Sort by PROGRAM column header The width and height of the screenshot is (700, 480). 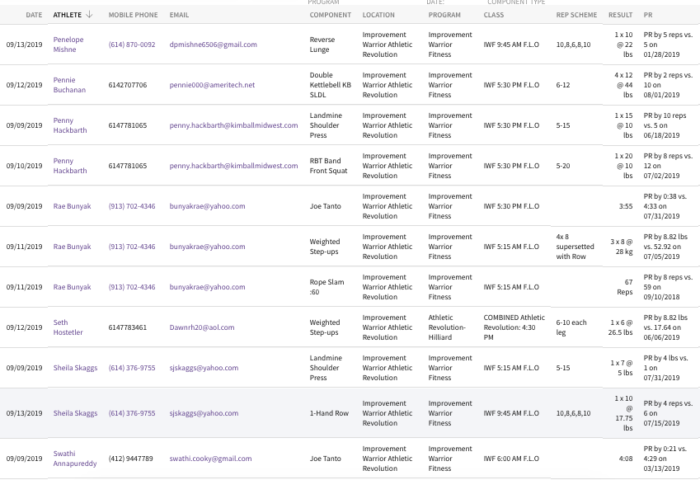point(444,15)
